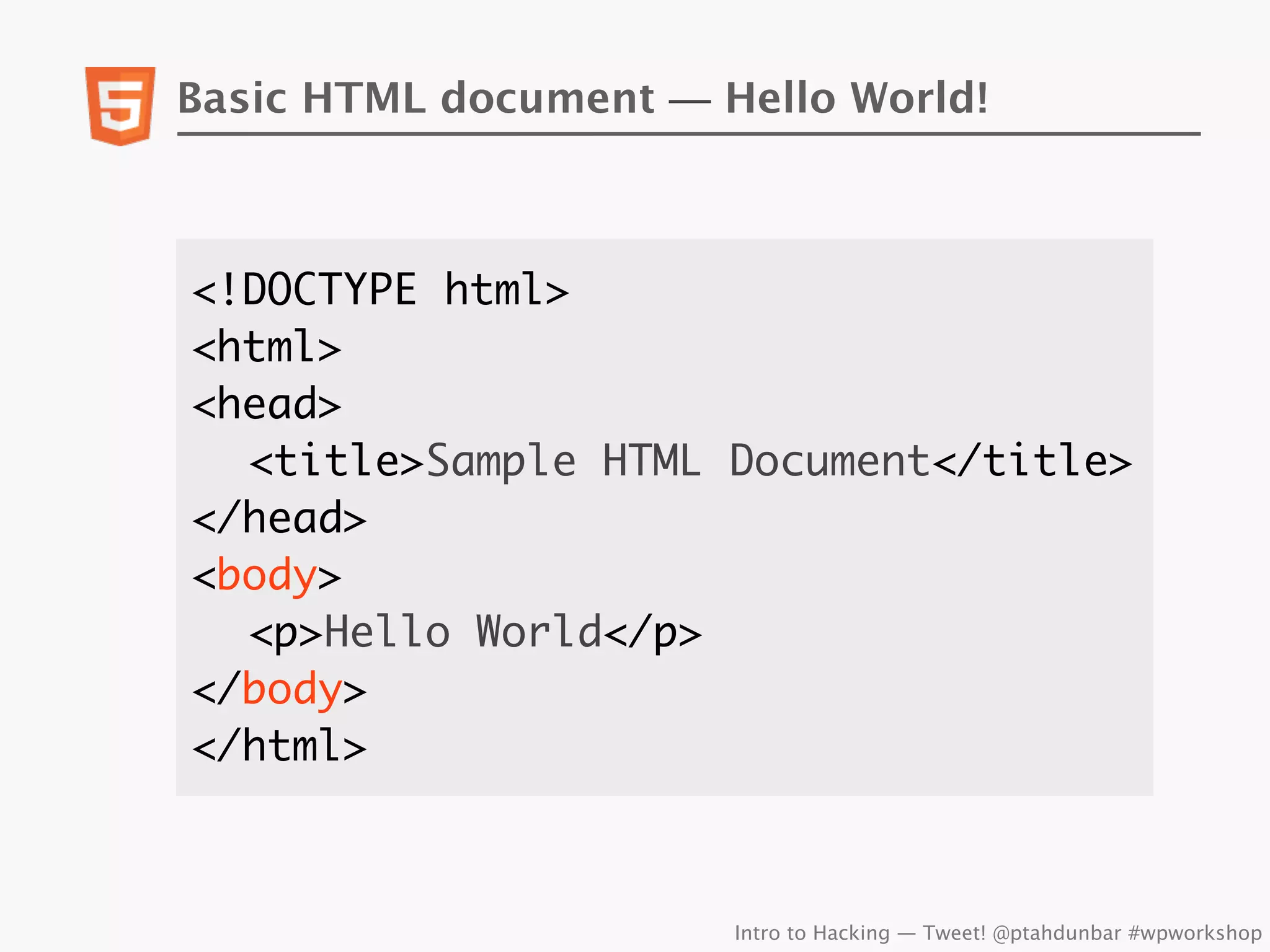
Task: Click the '@ptahdunbar' handle in footer
Action: coord(1057,933)
